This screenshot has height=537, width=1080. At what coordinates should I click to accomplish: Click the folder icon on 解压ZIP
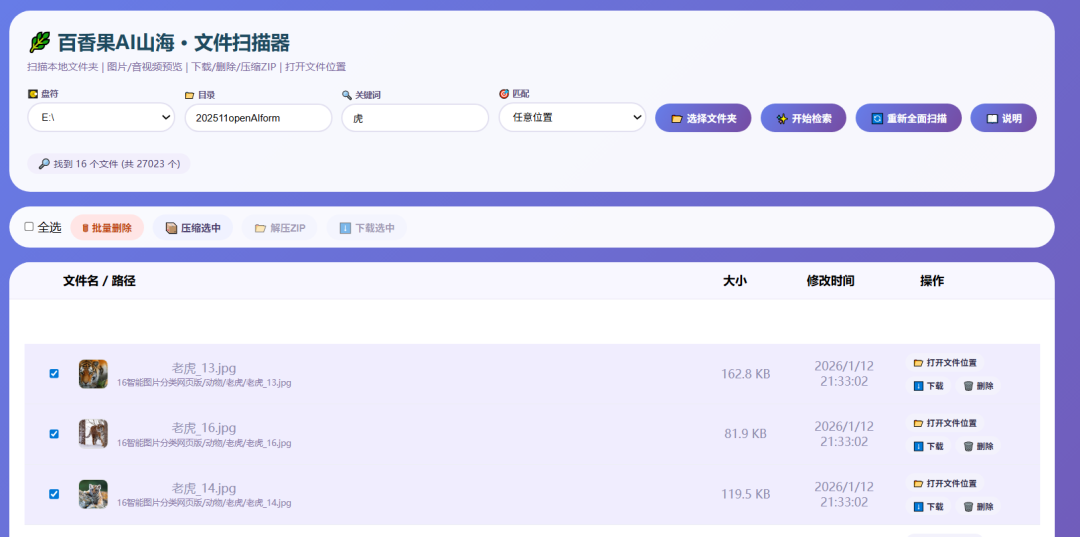click(260, 228)
